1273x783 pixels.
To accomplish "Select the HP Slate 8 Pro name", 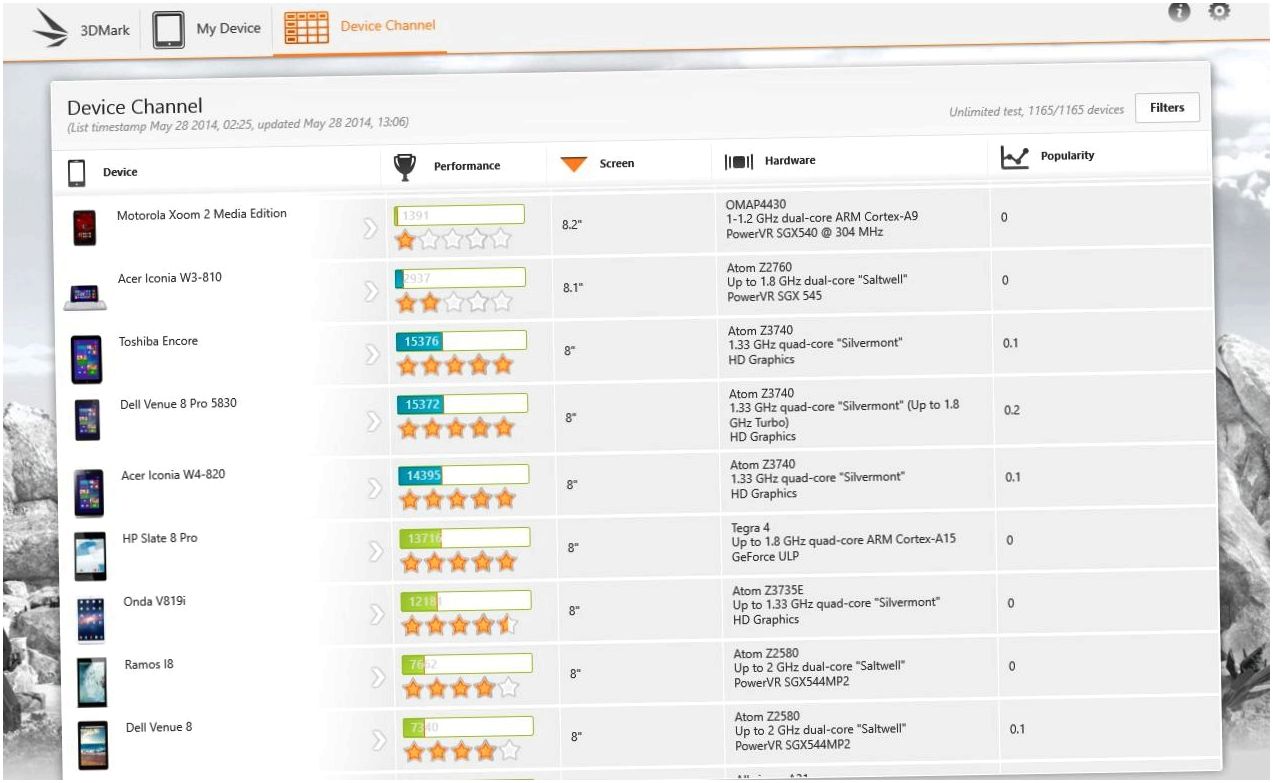I will [x=160, y=538].
